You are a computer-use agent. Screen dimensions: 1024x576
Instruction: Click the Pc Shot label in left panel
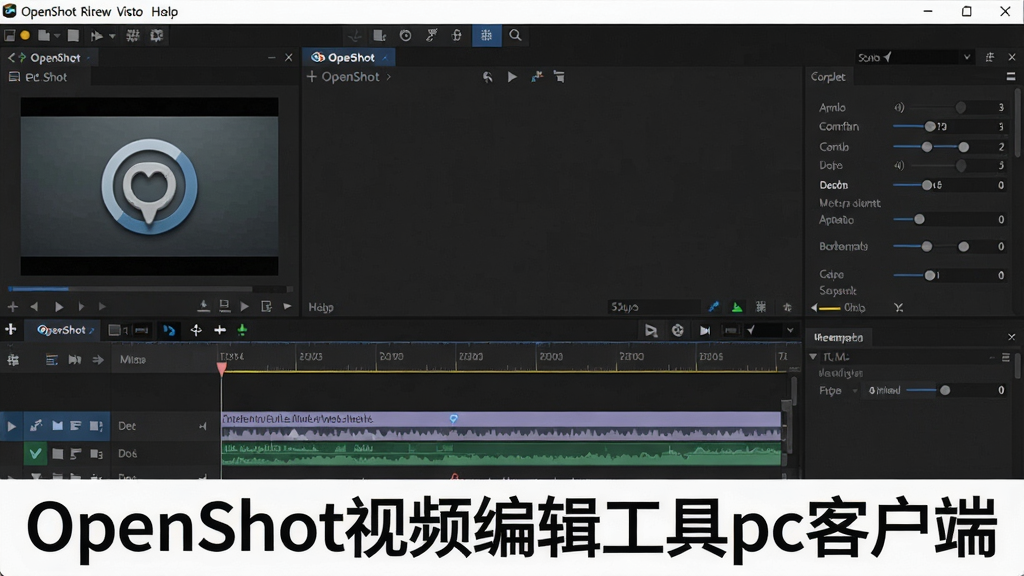click(x=46, y=77)
